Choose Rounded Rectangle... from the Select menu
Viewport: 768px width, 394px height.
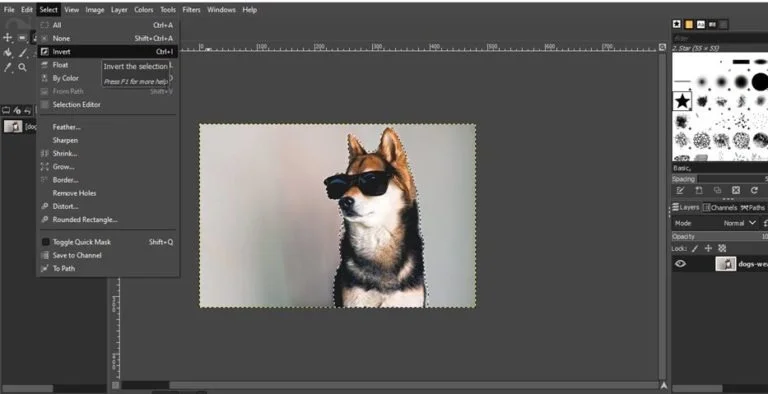tap(108, 220)
